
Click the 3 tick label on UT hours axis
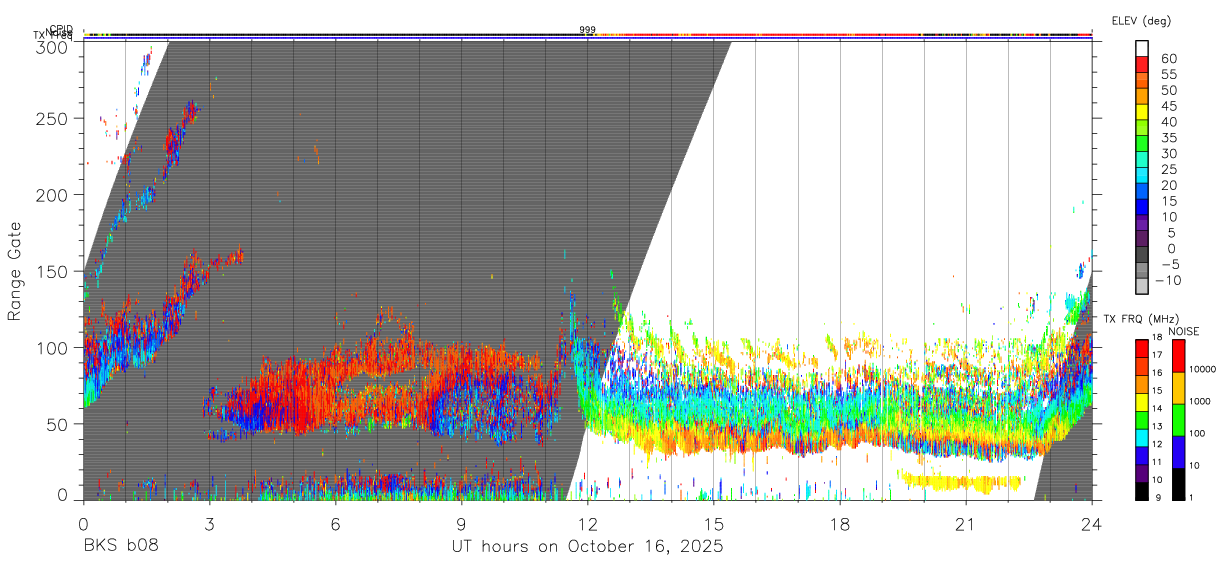(x=209, y=524)
